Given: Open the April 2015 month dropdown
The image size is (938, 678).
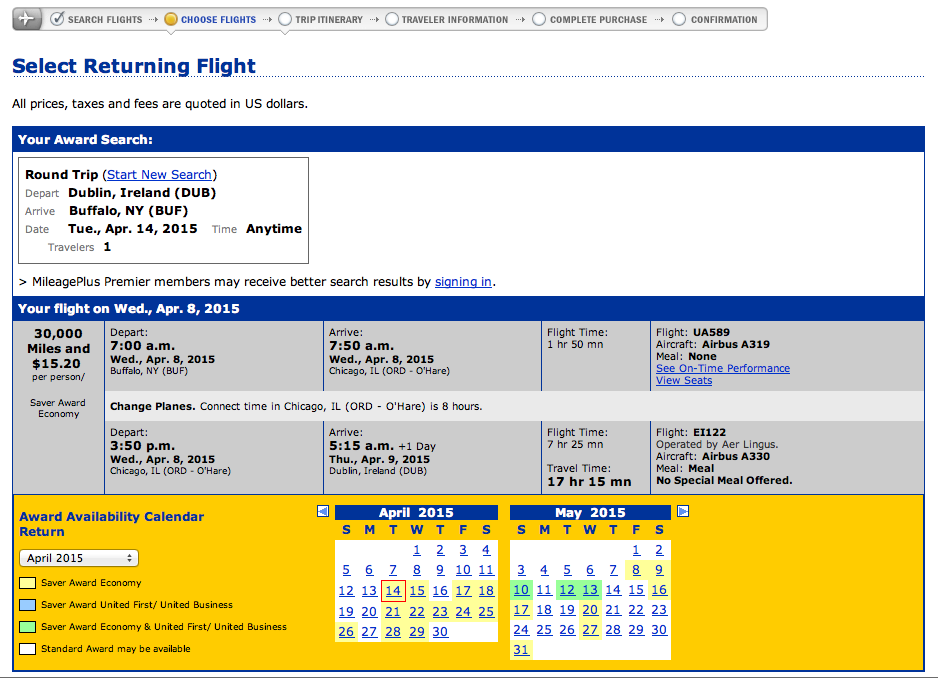Looking at the screenshot, I should (79, 558).
